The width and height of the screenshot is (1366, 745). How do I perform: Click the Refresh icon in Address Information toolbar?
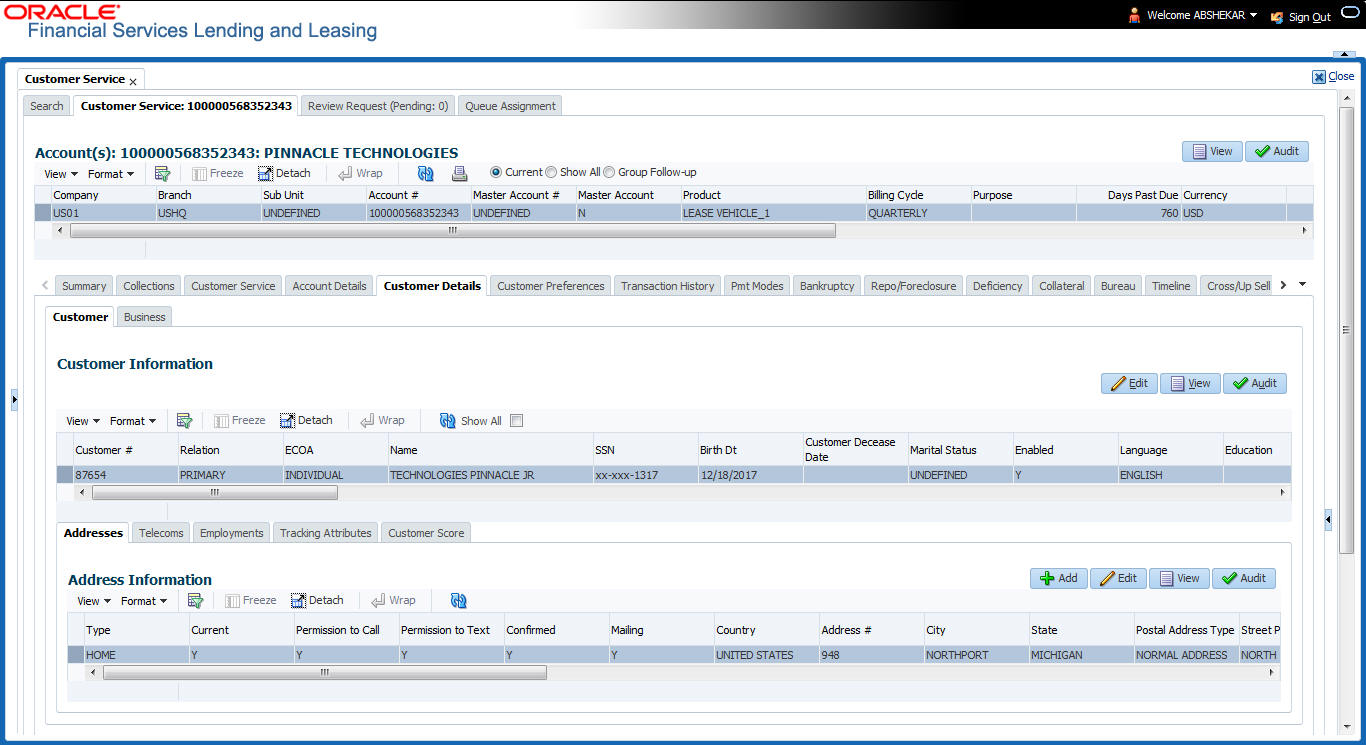[459, 601]
